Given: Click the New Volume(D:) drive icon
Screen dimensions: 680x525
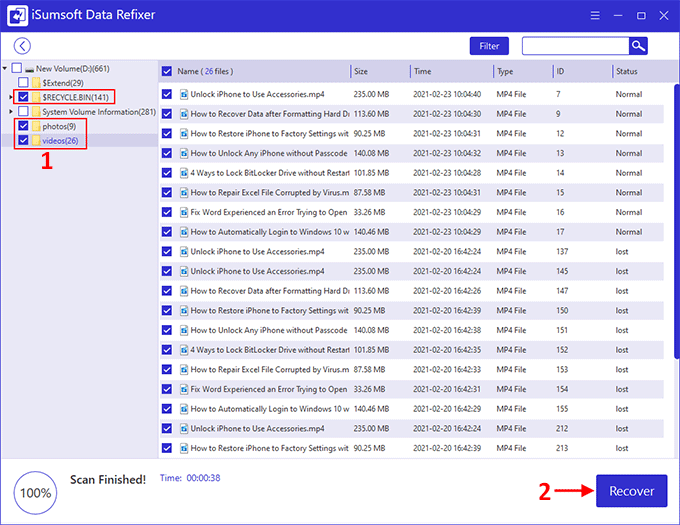Looking at the screenshot, I should point(29,69).
